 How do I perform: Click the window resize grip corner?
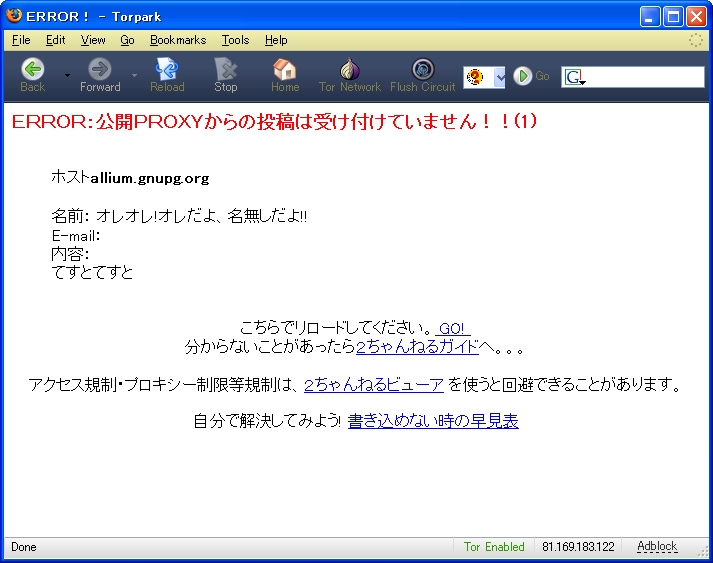[703, 551]
